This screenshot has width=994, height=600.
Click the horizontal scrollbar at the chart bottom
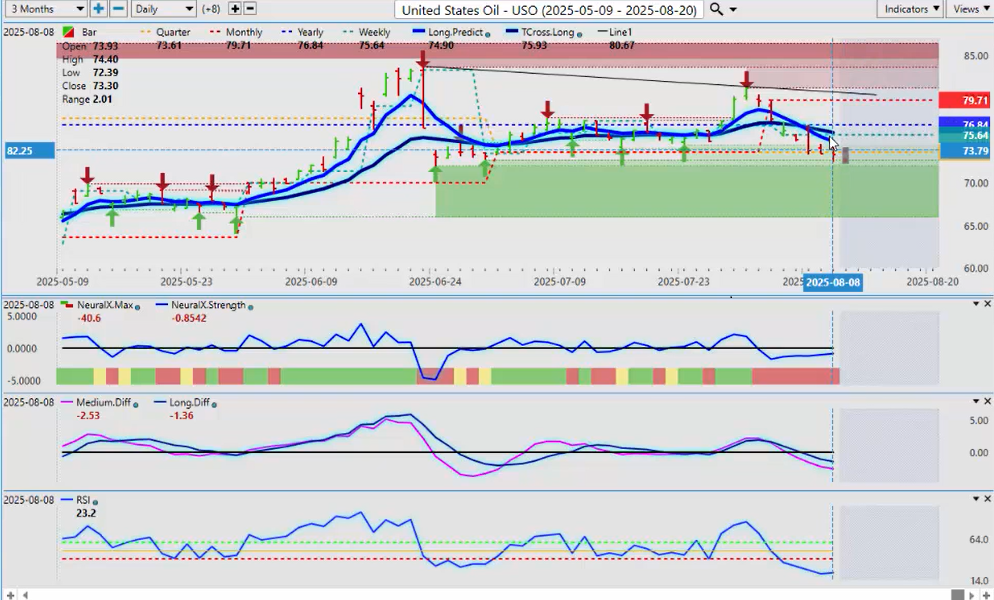(500, 594)
